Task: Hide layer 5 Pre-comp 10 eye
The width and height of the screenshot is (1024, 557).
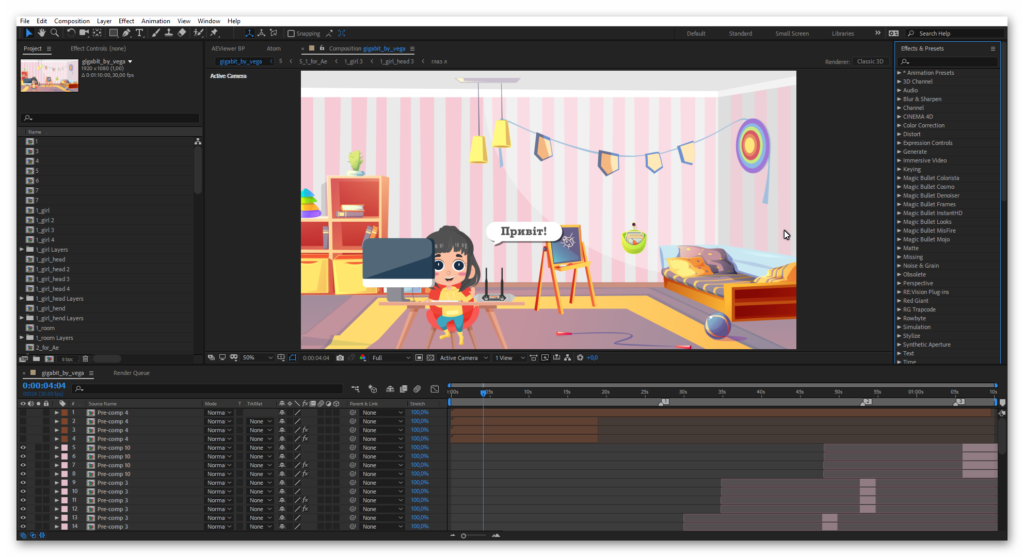Action: [x=23, y=448]
